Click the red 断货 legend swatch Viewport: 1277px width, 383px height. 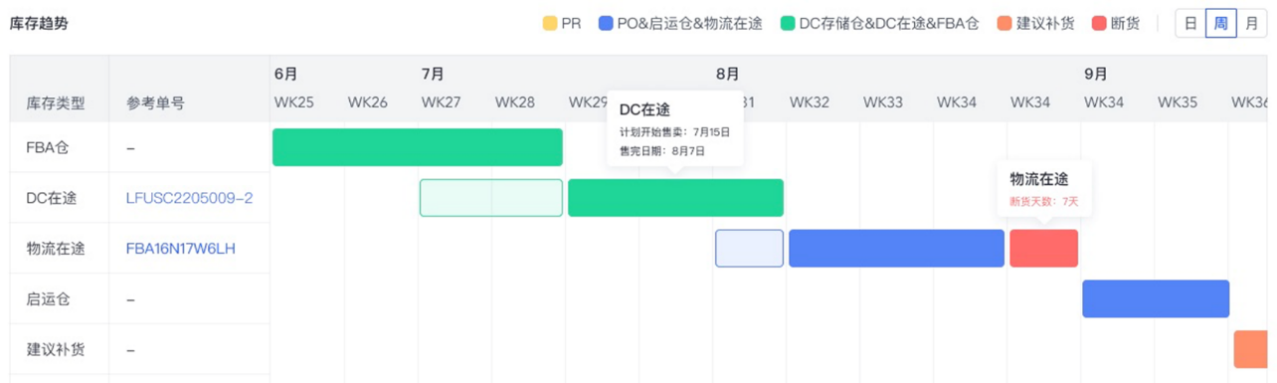[x=1099, y=23]
